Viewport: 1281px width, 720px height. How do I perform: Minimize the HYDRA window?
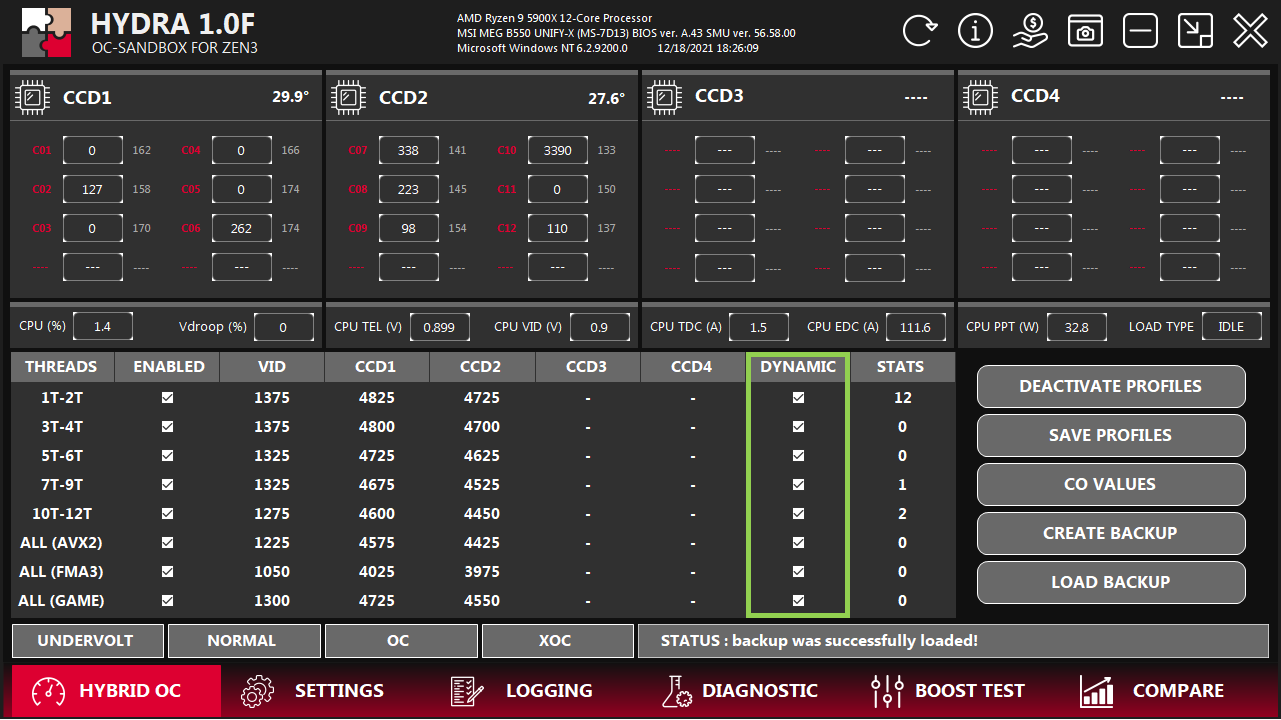[1140, 31]
